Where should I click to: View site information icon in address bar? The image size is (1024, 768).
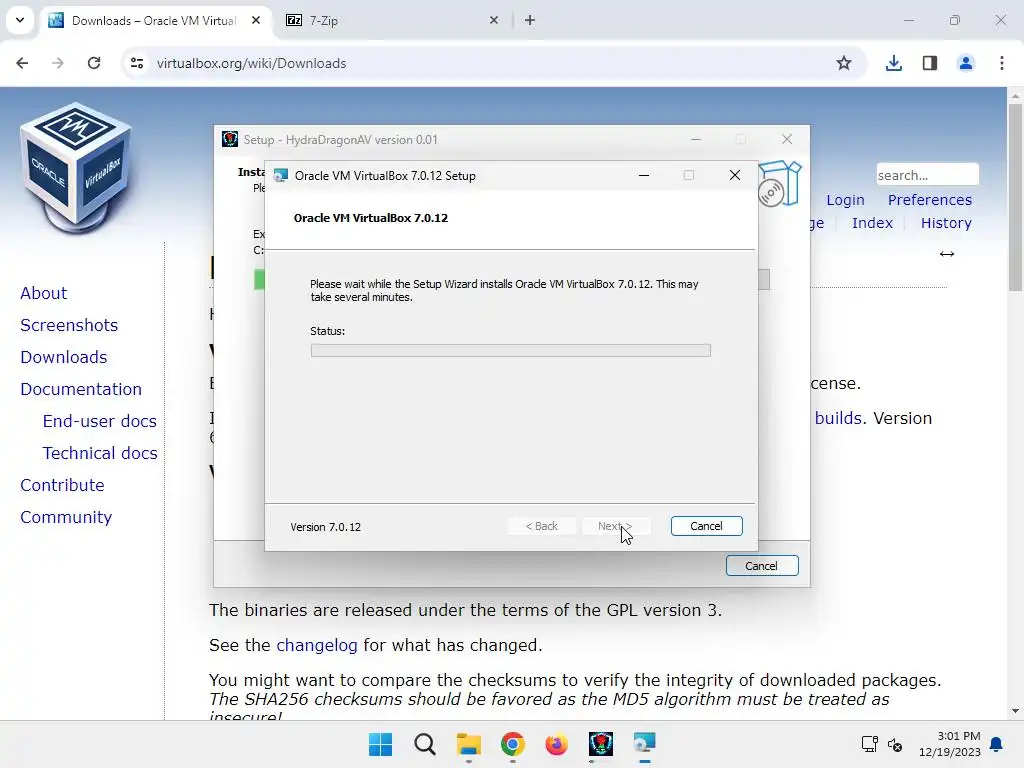pyautogui.click(x=136, y=63)
